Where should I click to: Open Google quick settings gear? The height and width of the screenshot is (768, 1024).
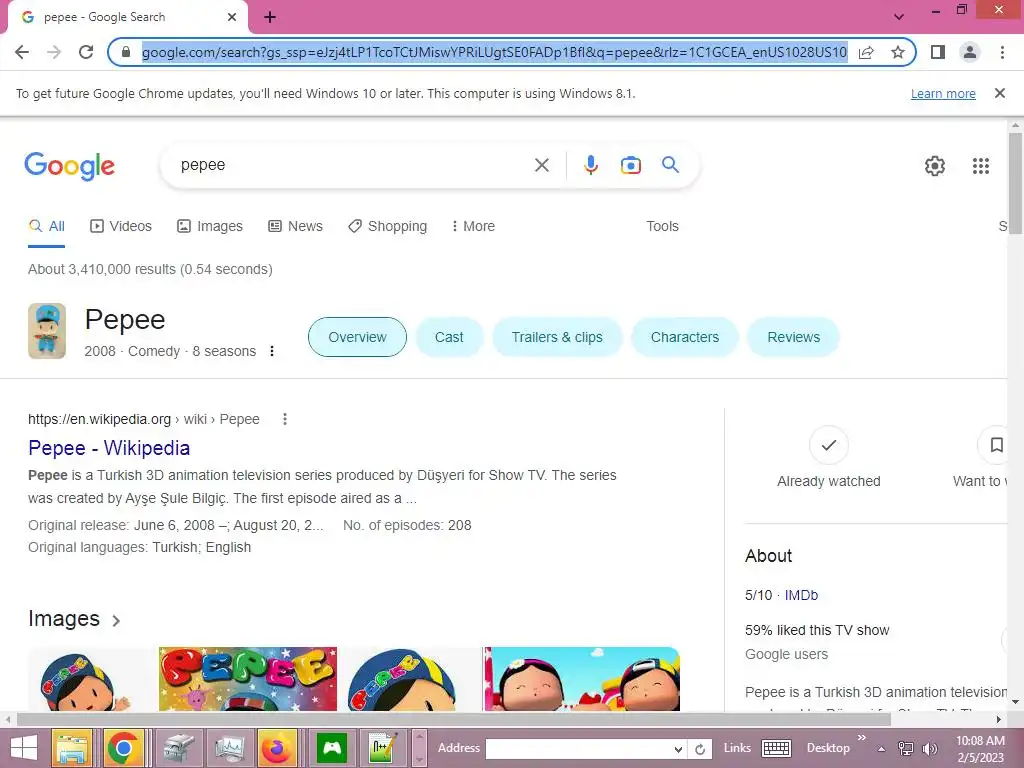(x=935, y=166)
